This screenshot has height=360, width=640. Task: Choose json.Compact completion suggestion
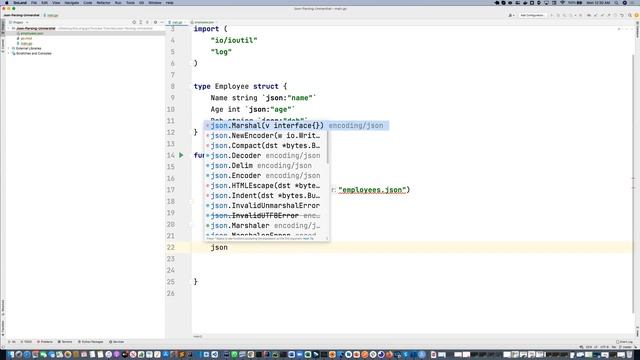pyautogui.click(x=266, y=146)
